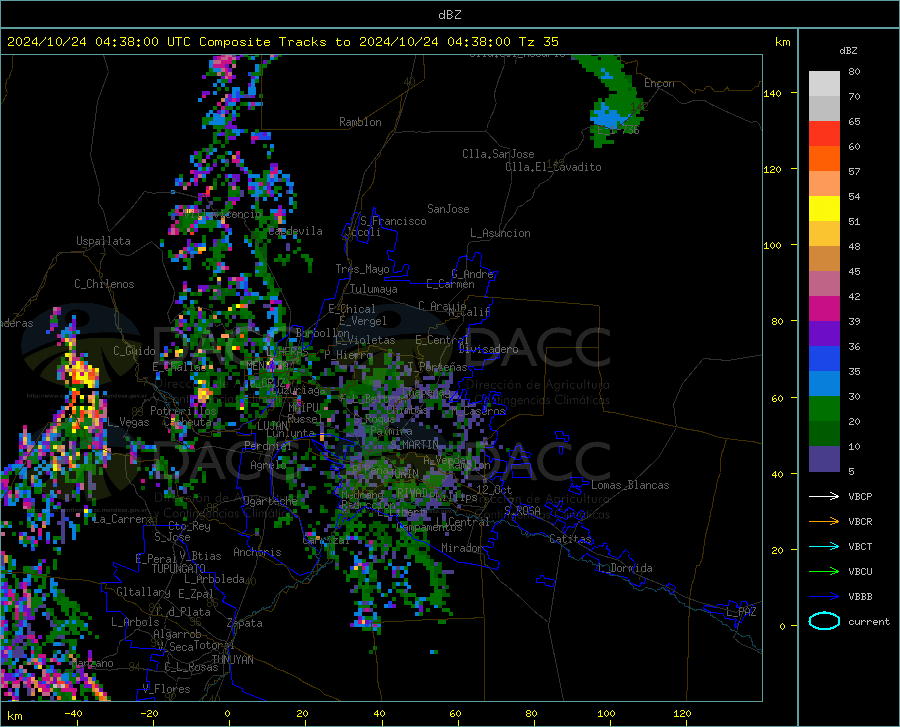Screen dimensions: 900x727
Task: Select the green VBCU arrow symbol
Action: tap(824, 572)
